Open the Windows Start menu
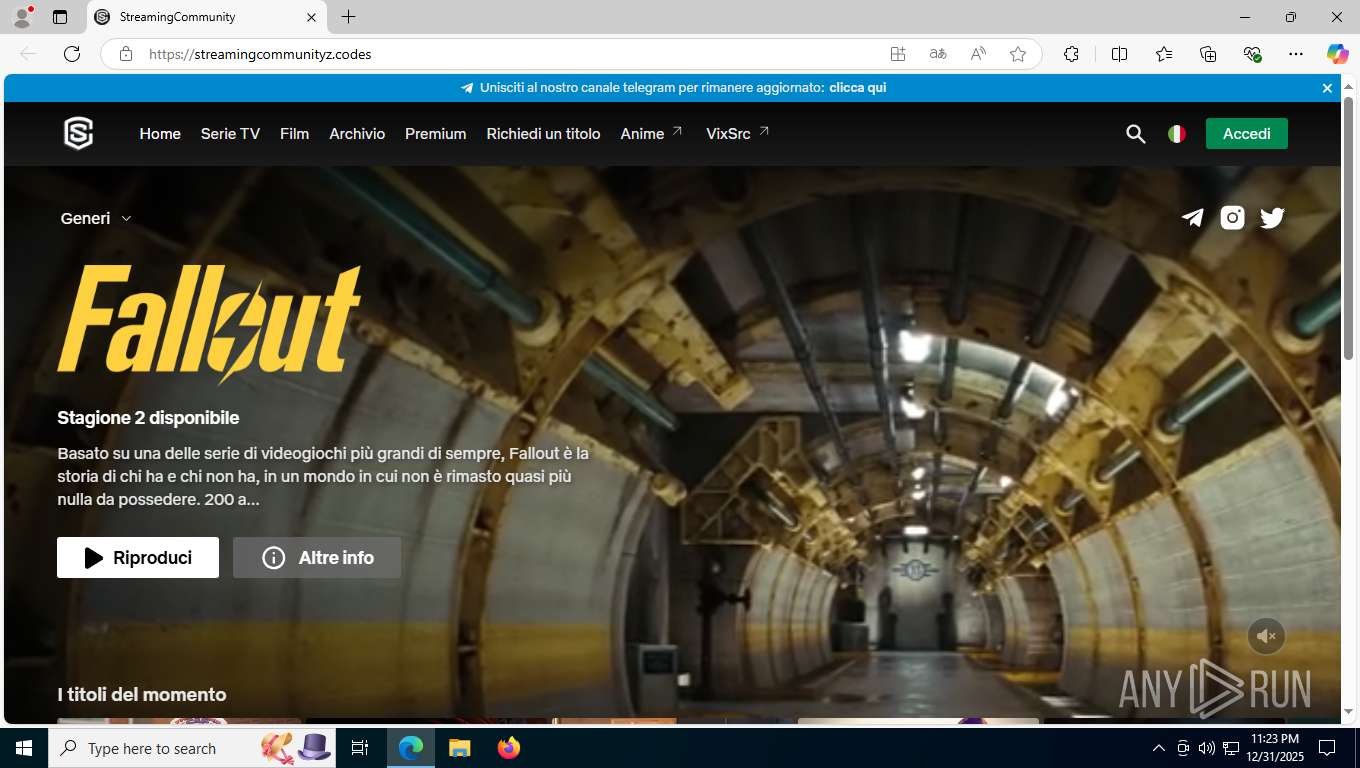The image size is (1360, 768). click(24, 748)
